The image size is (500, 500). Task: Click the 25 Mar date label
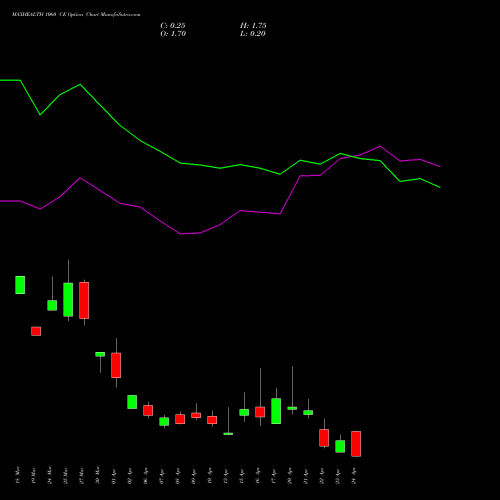(x=66, y=475)
